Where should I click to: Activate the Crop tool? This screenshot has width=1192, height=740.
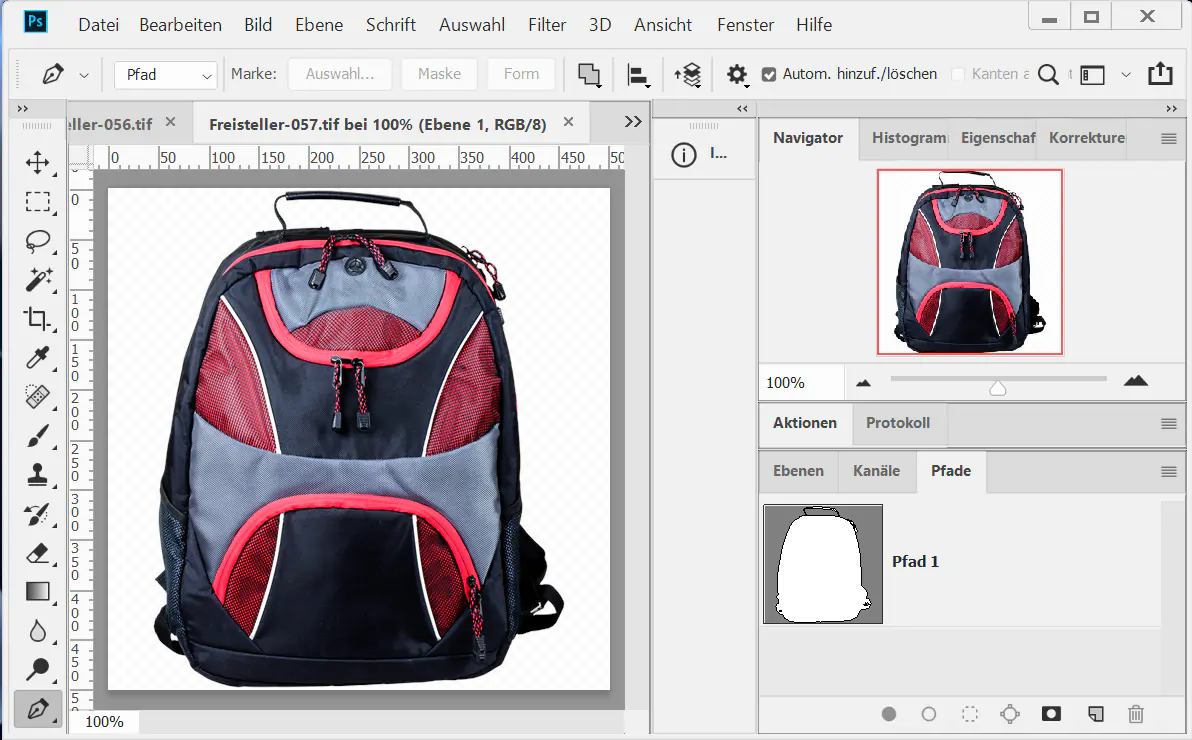[38, 319]
